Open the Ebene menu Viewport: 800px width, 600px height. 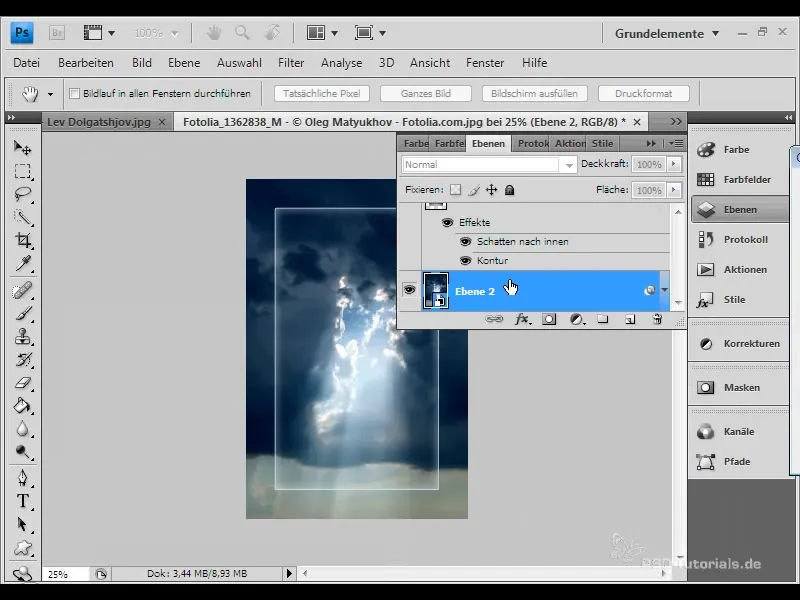tap(184, 63)
